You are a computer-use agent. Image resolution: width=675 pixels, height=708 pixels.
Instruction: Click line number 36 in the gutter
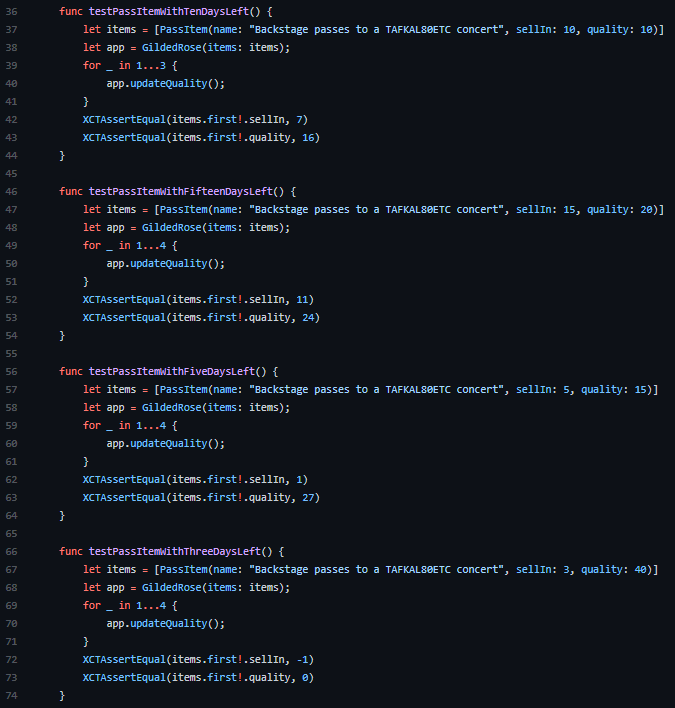click(10, 11)
